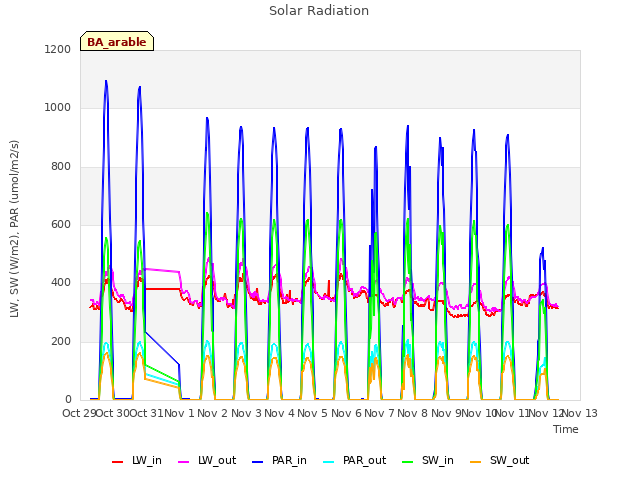Screen dimensions: 640x480
Task: Click the PAR_in legend label
Action: [289, 460]
